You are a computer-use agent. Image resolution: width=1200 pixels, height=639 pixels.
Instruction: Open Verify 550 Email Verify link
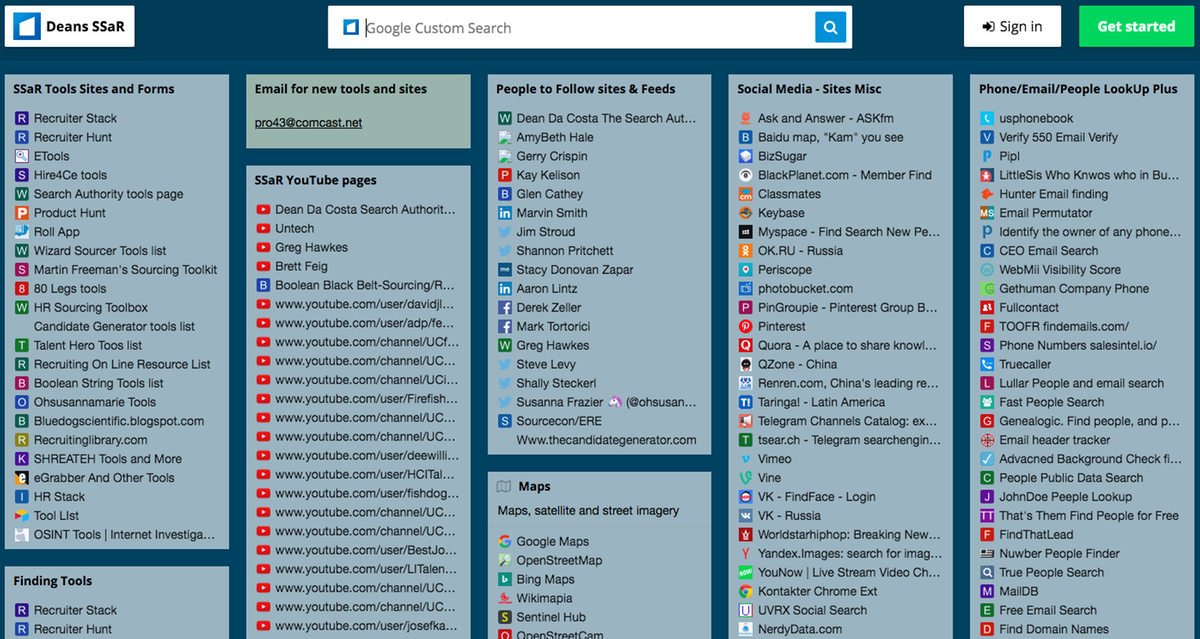point(1059,137)
